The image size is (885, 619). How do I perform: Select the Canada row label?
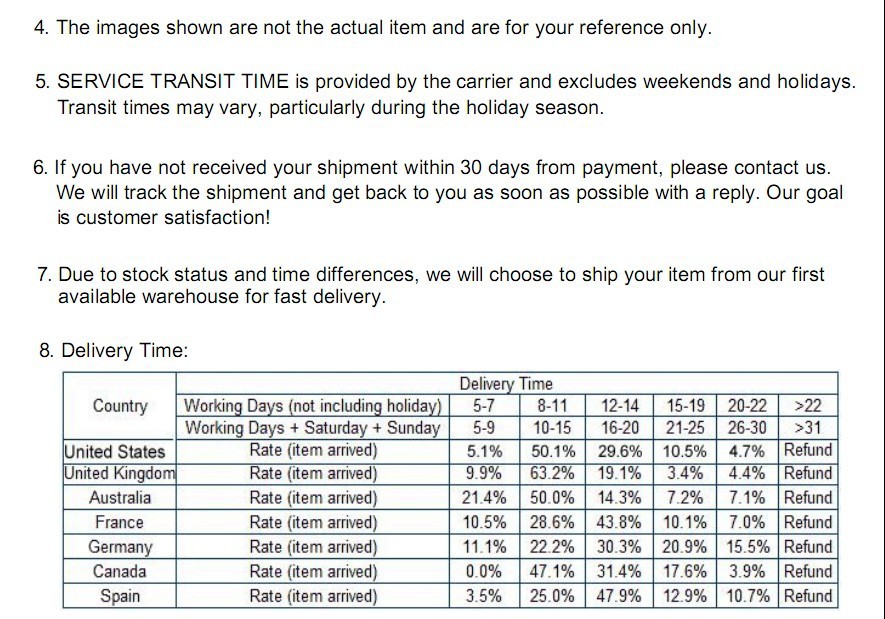[120, 572]
